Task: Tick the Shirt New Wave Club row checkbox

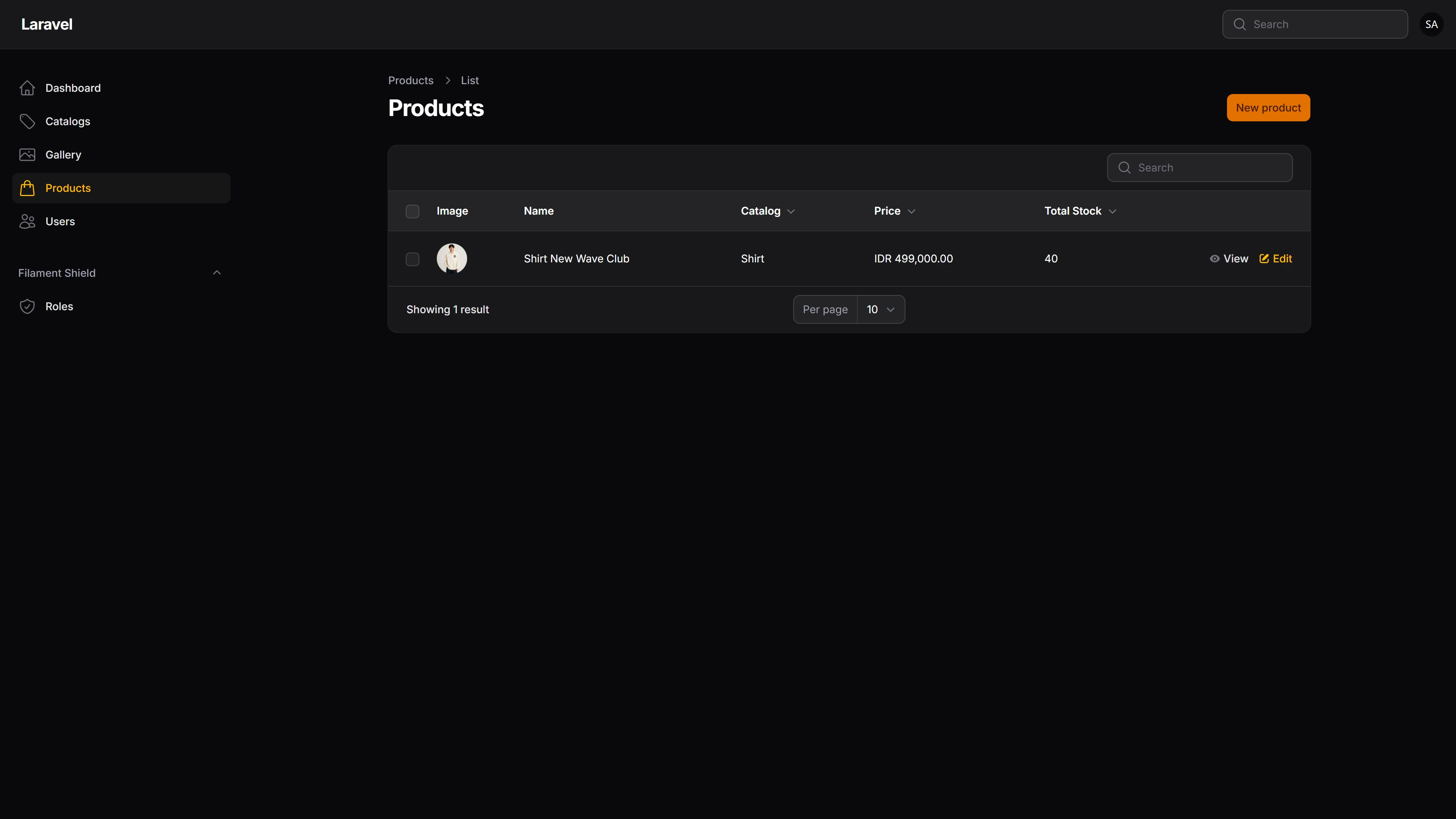Action: coord(413,259)
